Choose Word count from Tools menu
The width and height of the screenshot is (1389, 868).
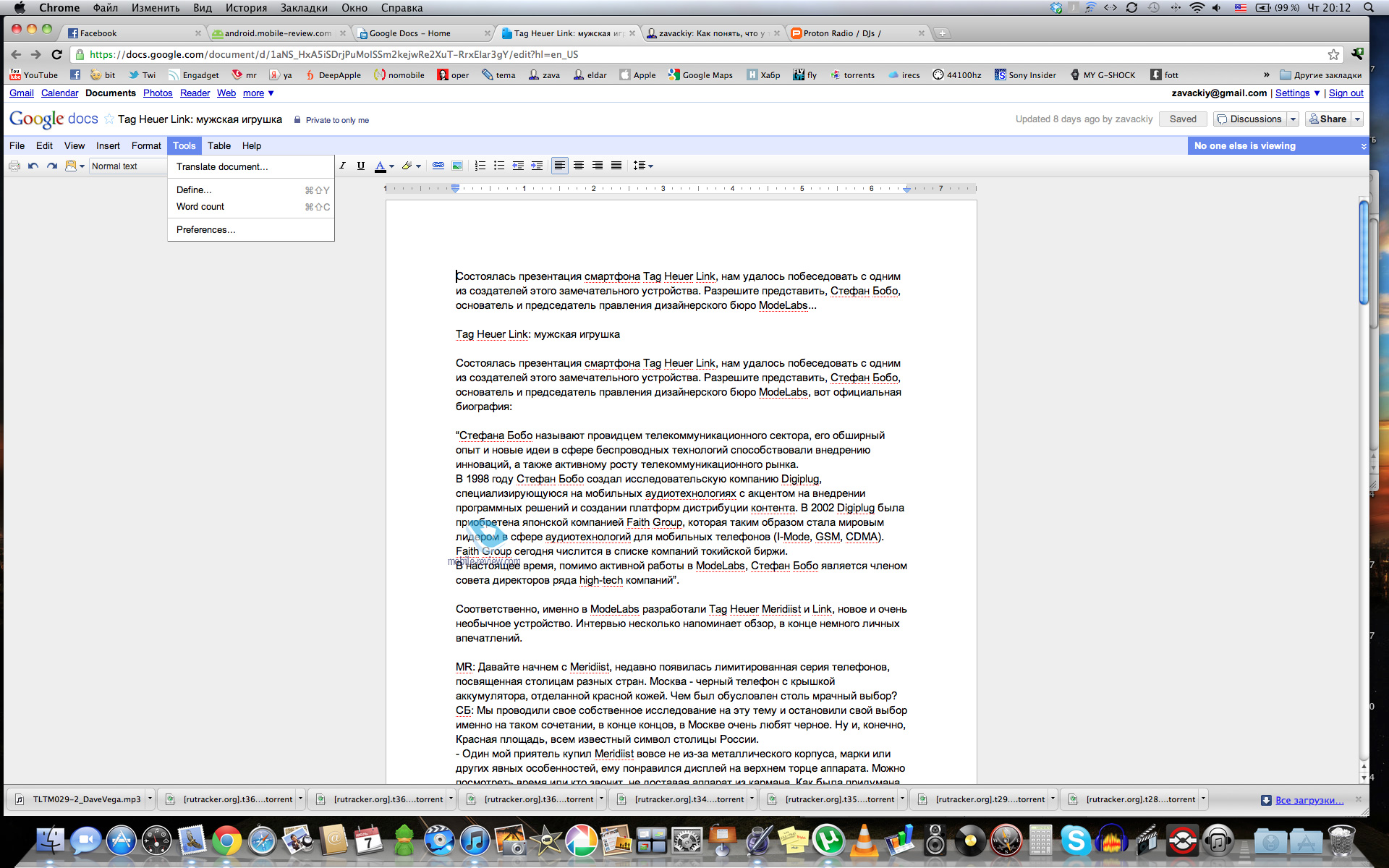pos(251,207)
